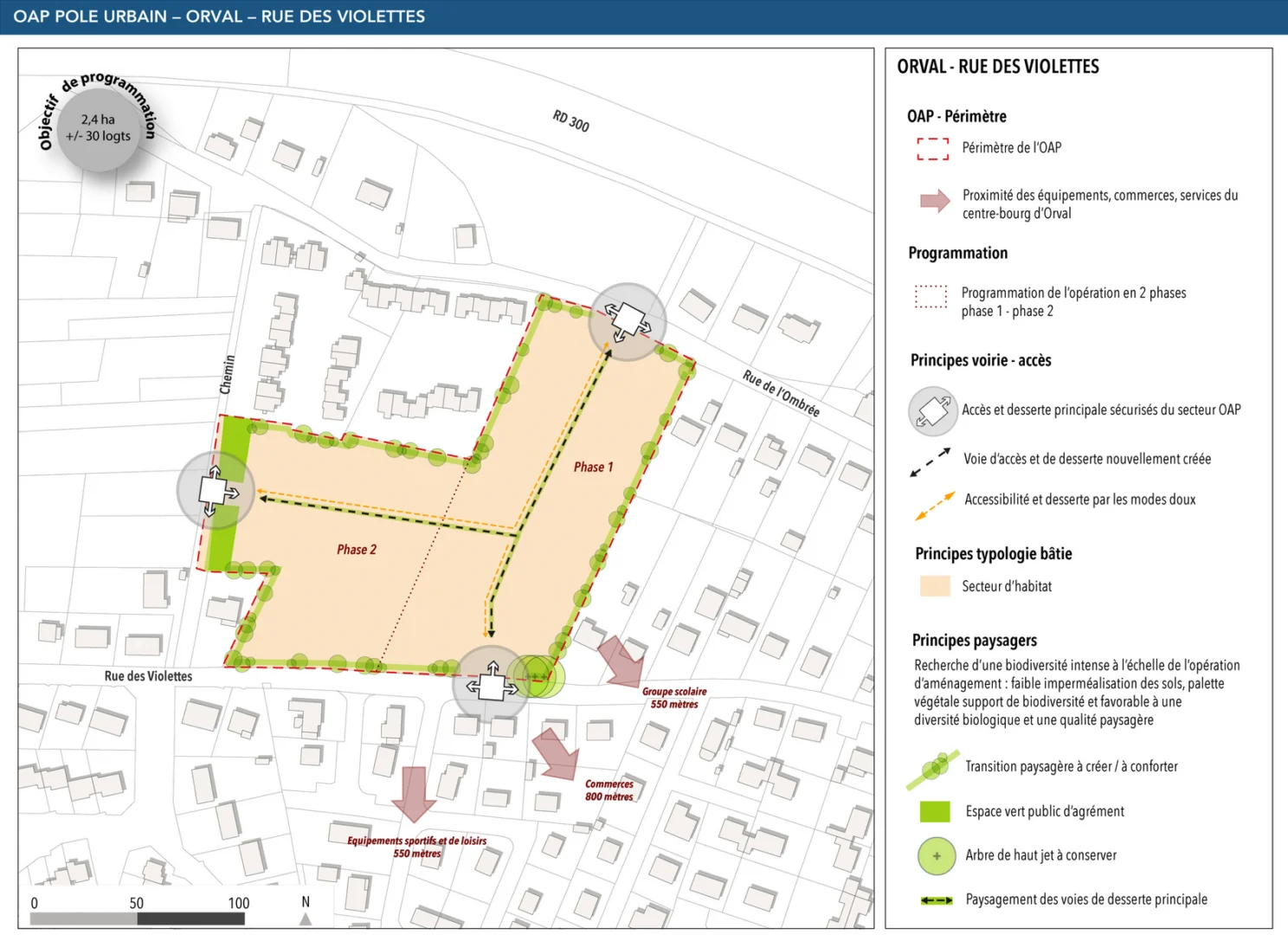Click the landscape transition legend icon
The image size is (1288, 935).
933,769
